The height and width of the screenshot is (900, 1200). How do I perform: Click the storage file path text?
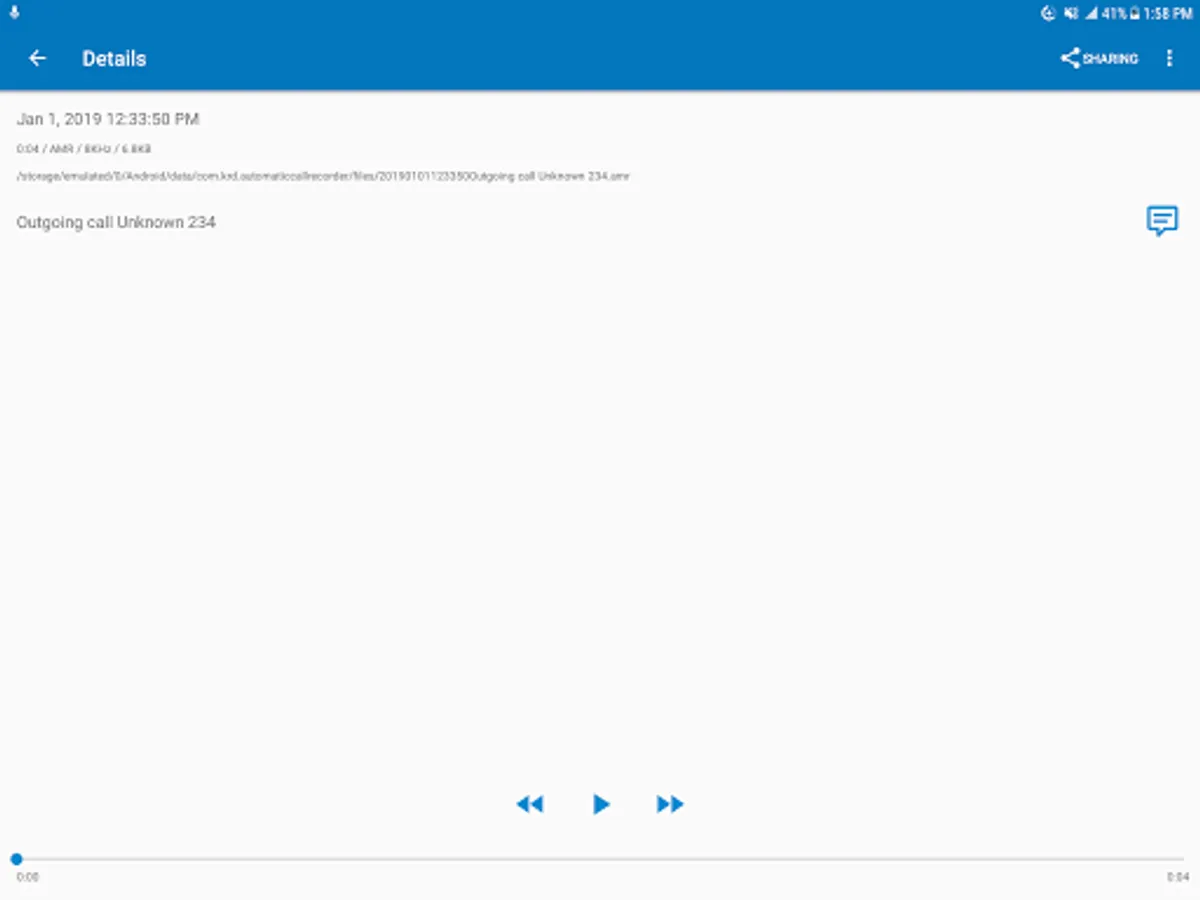tap(323, 176)
